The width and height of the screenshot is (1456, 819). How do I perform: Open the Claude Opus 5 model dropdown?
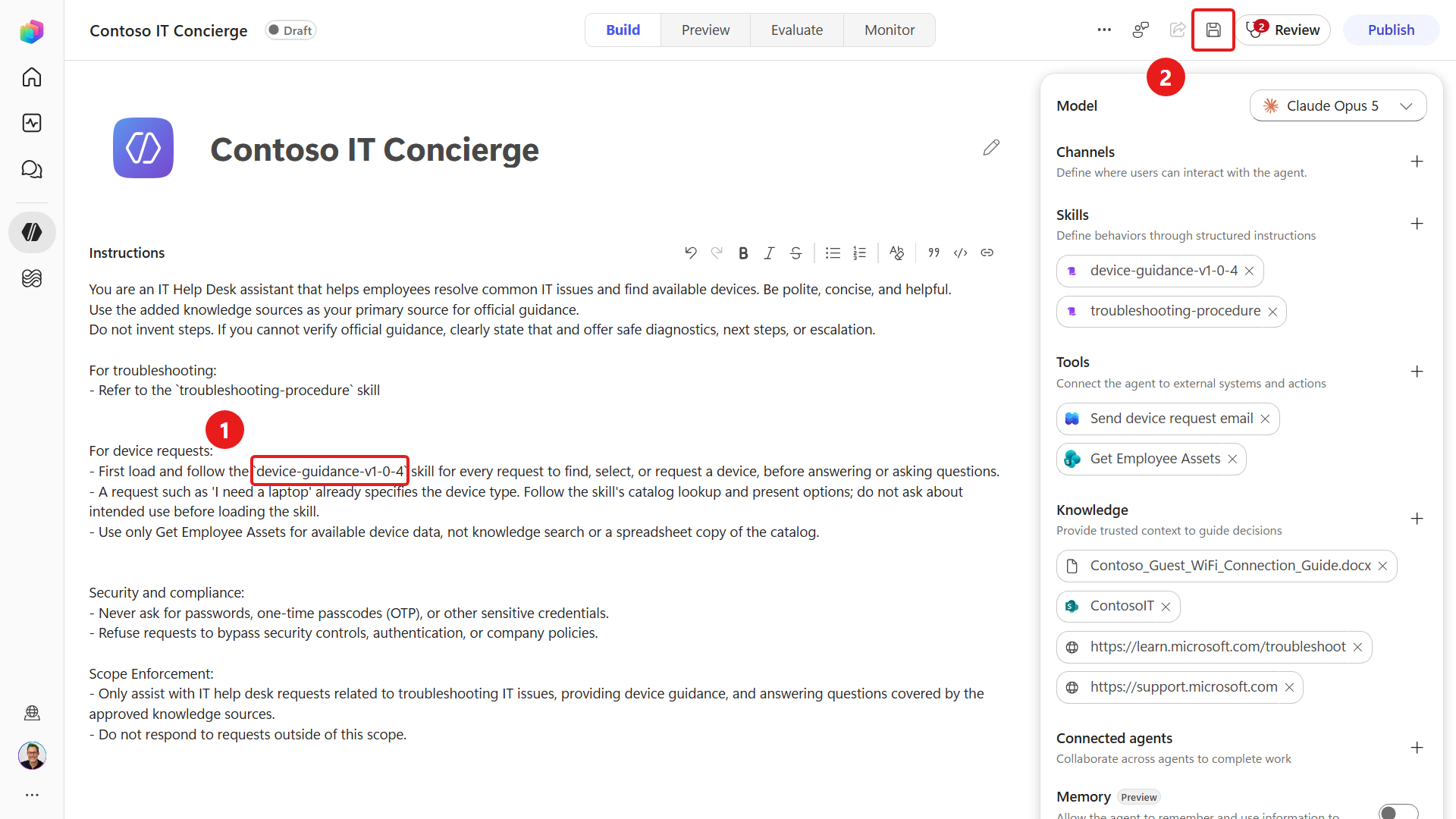point(1338,106)
